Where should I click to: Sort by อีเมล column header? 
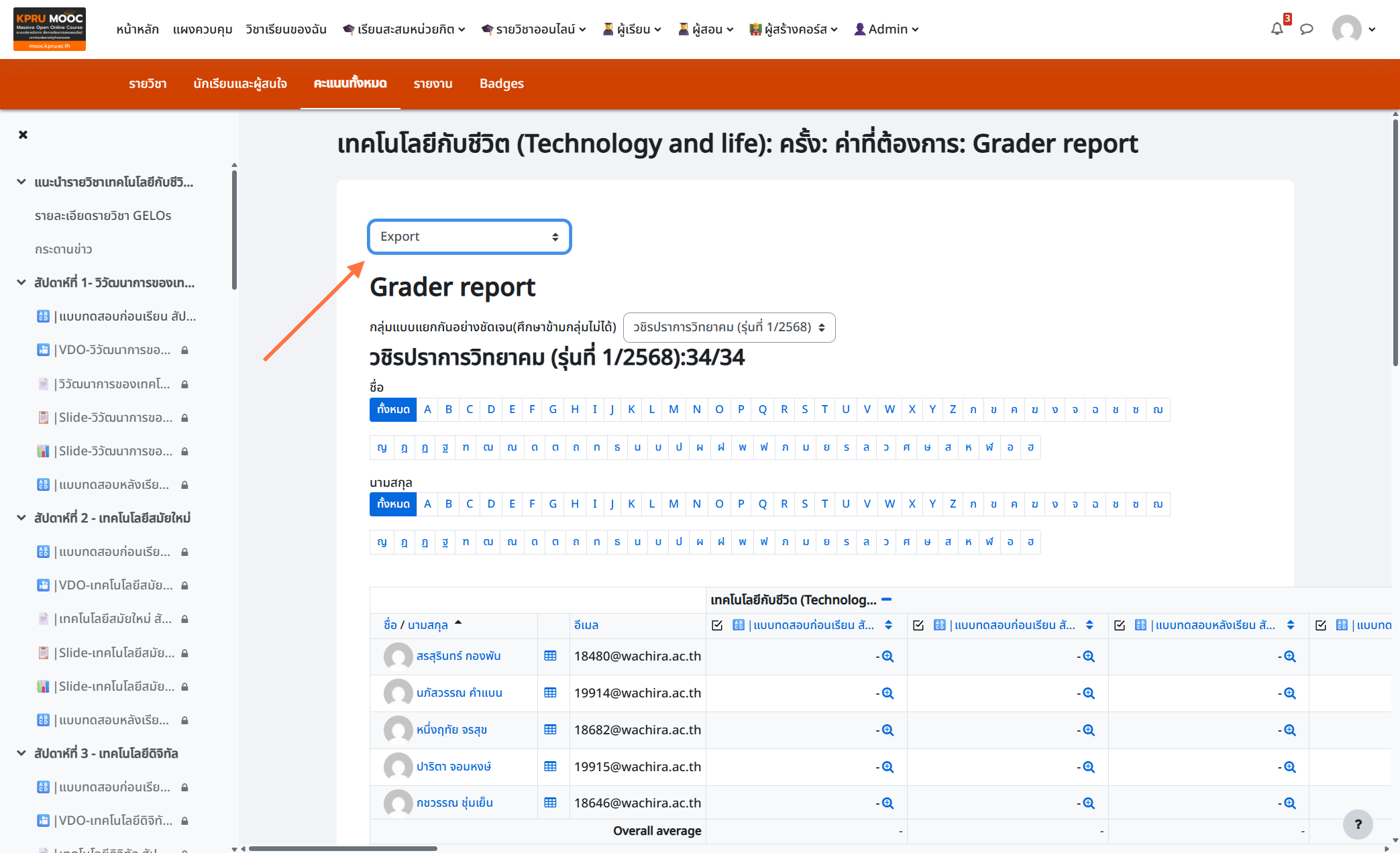(586, 625)
